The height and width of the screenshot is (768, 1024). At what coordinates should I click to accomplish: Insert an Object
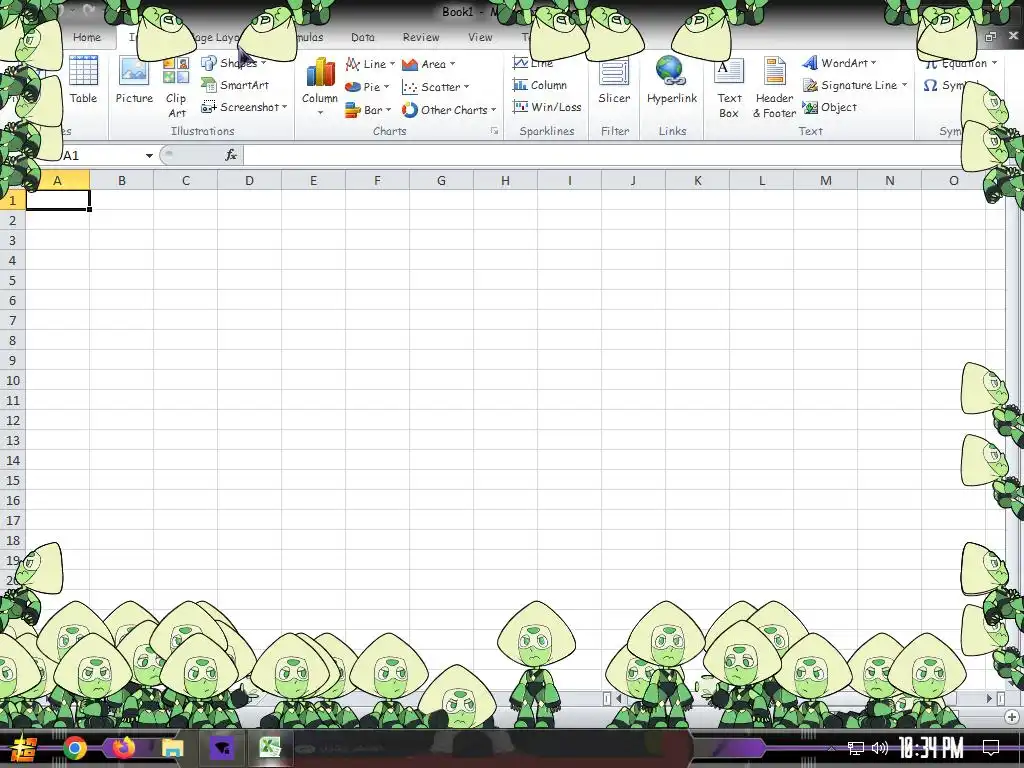830,107
